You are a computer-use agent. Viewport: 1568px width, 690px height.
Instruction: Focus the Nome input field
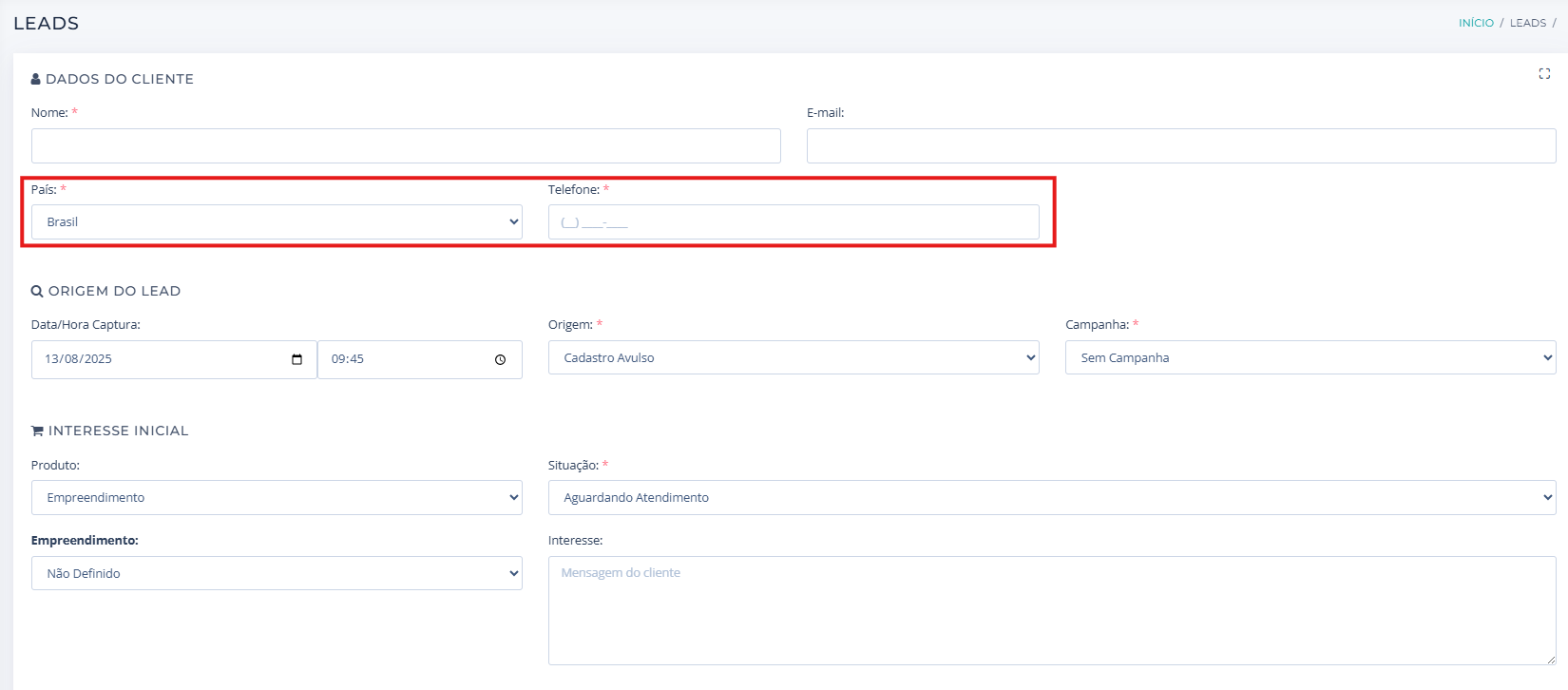coord(406,146)
